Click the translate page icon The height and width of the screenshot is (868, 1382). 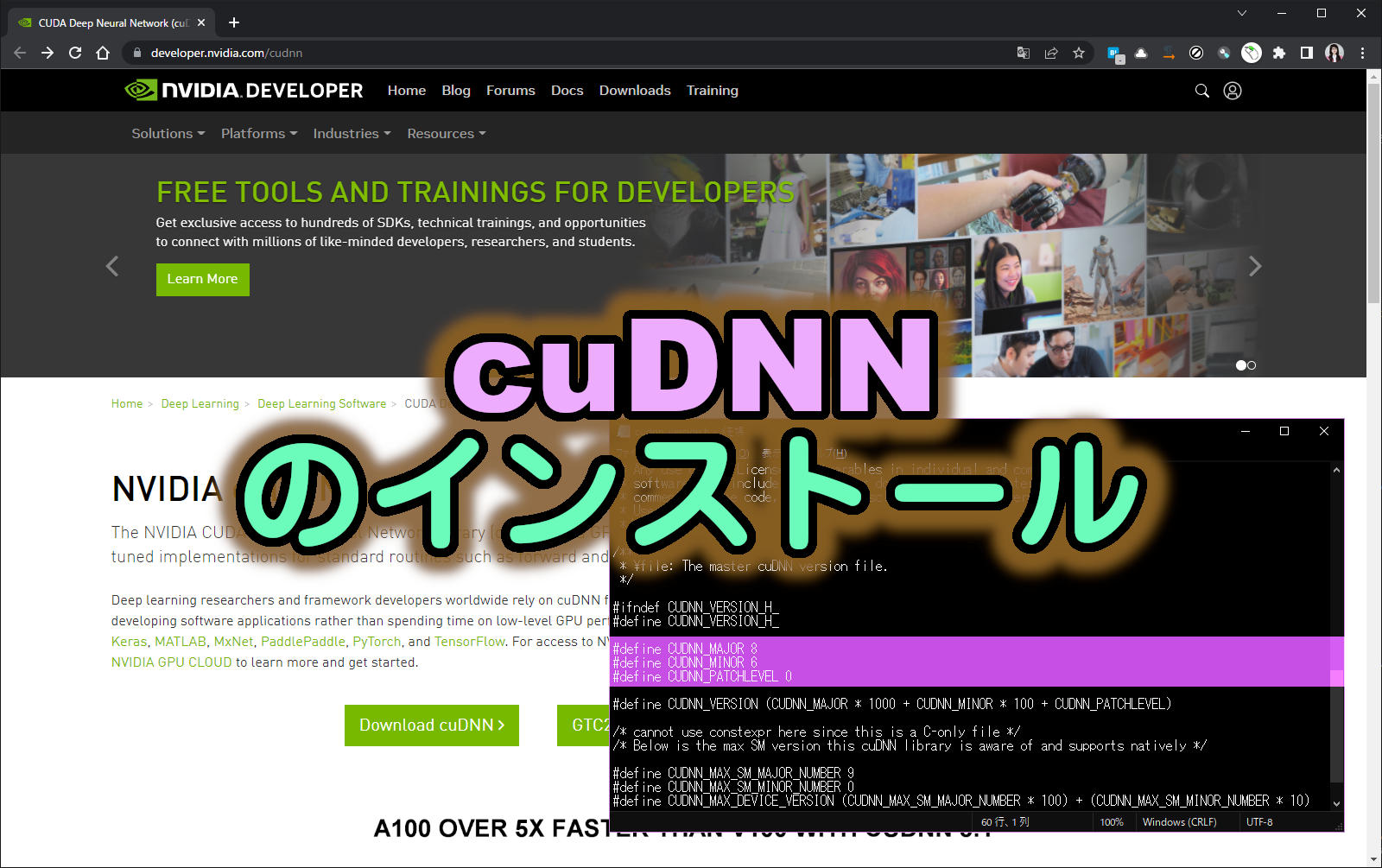[1024, 53]
